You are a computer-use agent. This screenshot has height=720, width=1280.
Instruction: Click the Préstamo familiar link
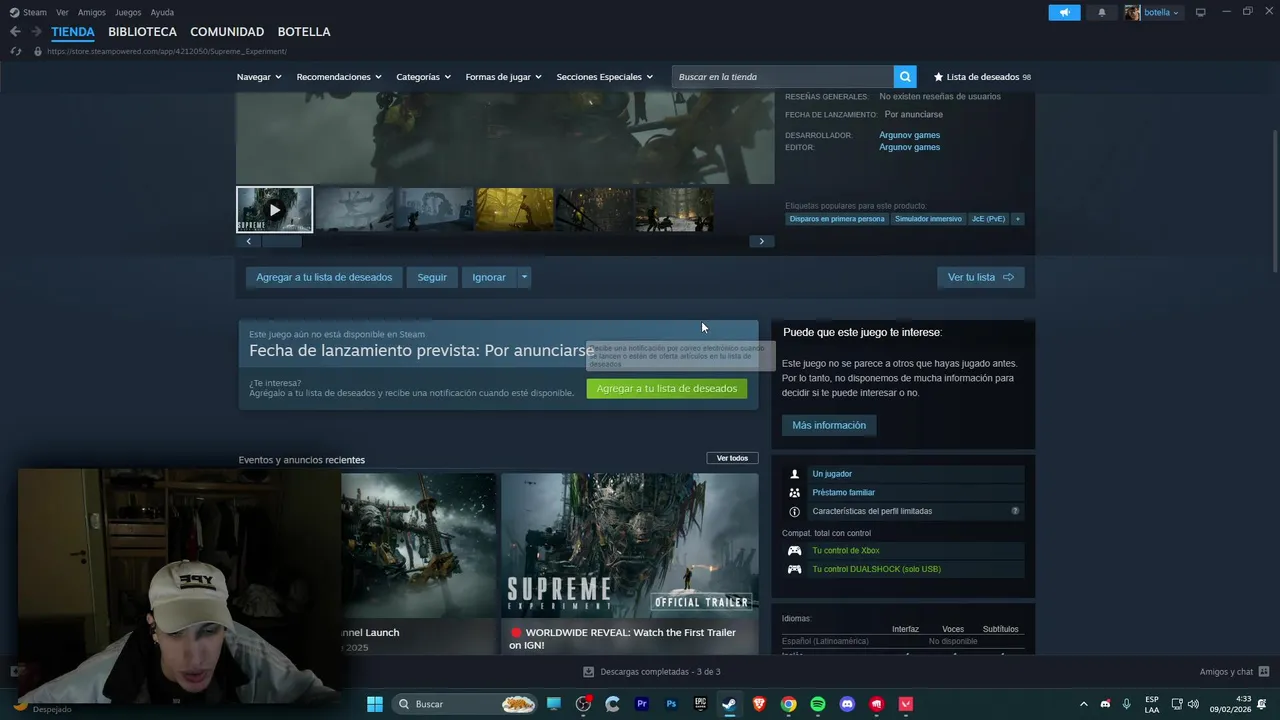point(844,493)
